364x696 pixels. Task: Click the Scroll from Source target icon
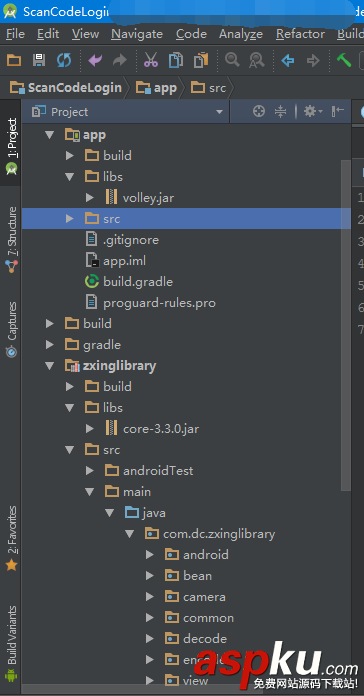(258, 111)
